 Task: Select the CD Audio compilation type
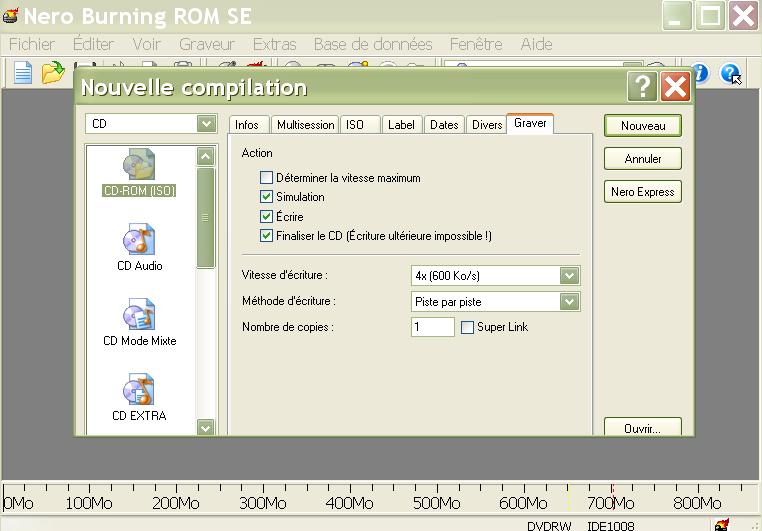(139, 247)
